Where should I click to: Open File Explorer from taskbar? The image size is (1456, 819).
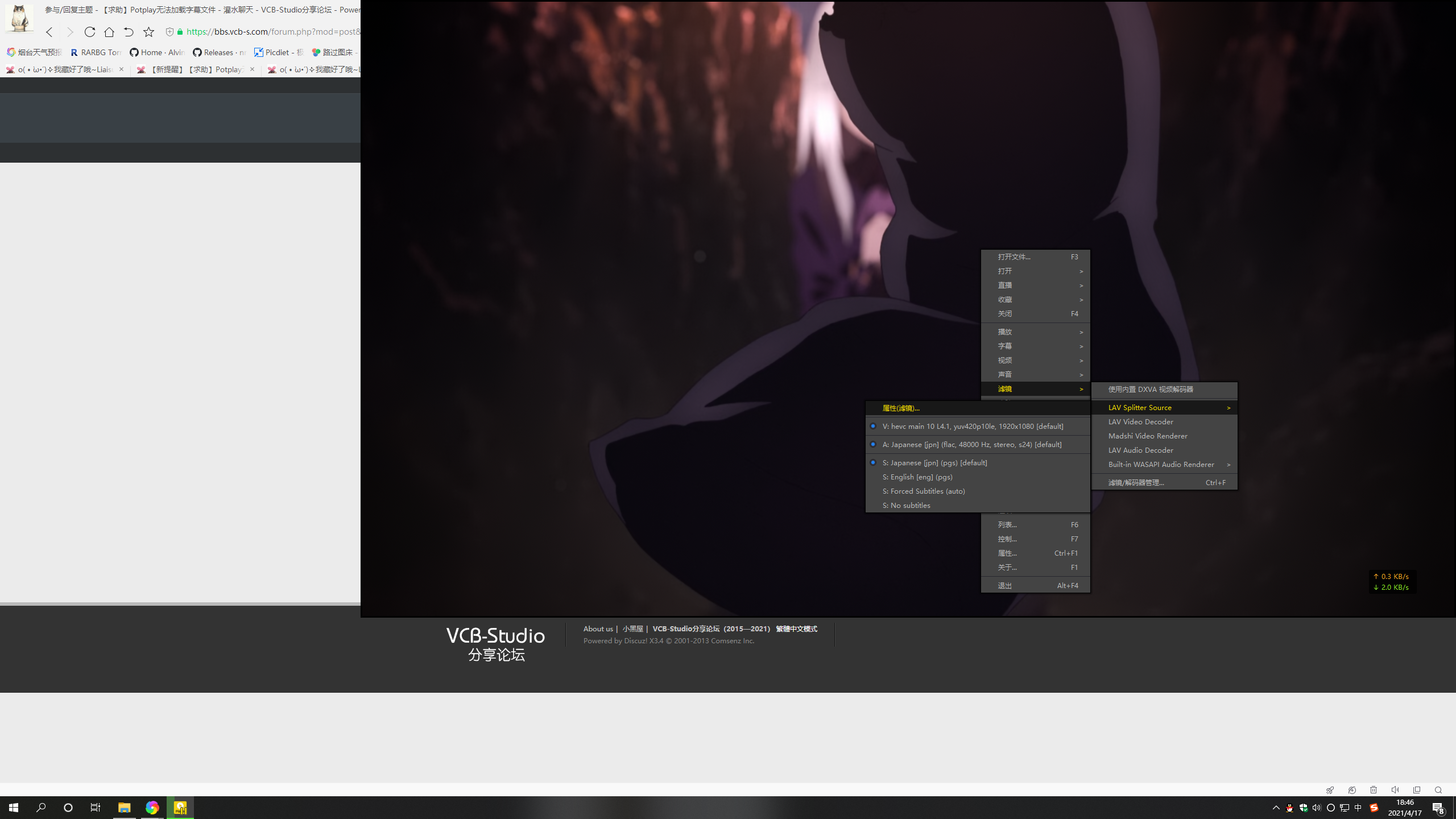click(x=124, y=808)
